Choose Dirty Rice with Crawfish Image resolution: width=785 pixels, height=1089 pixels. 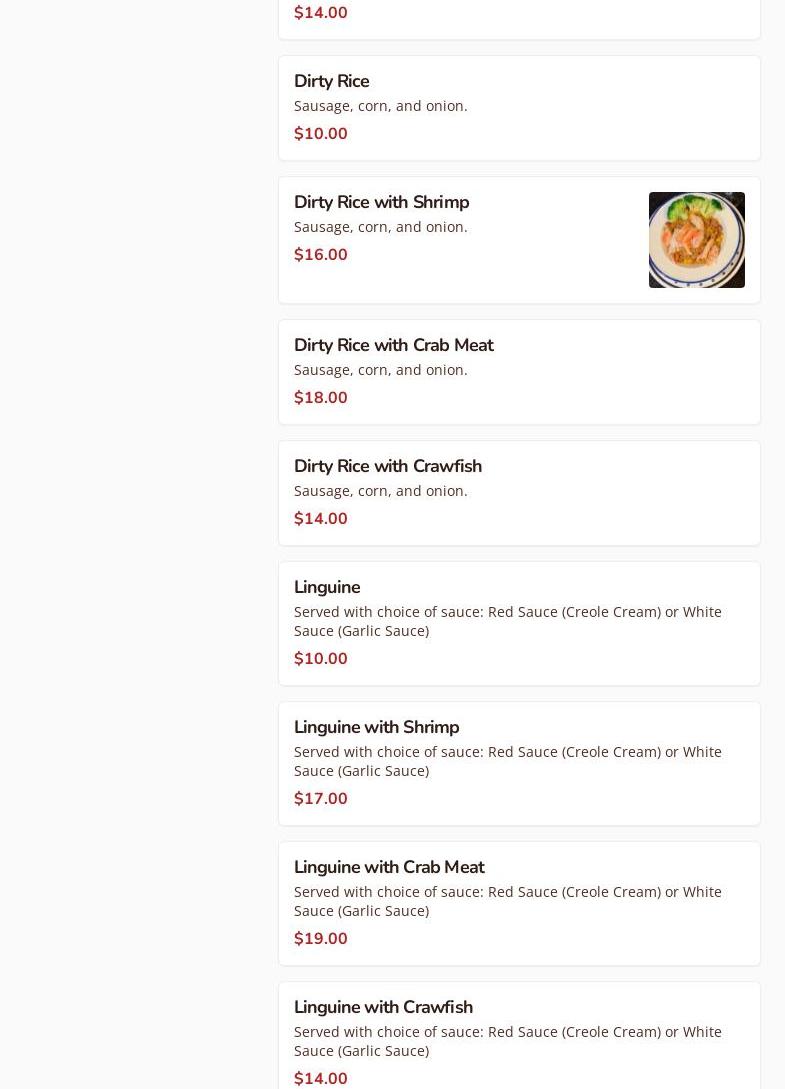click(x=387, y=466)
